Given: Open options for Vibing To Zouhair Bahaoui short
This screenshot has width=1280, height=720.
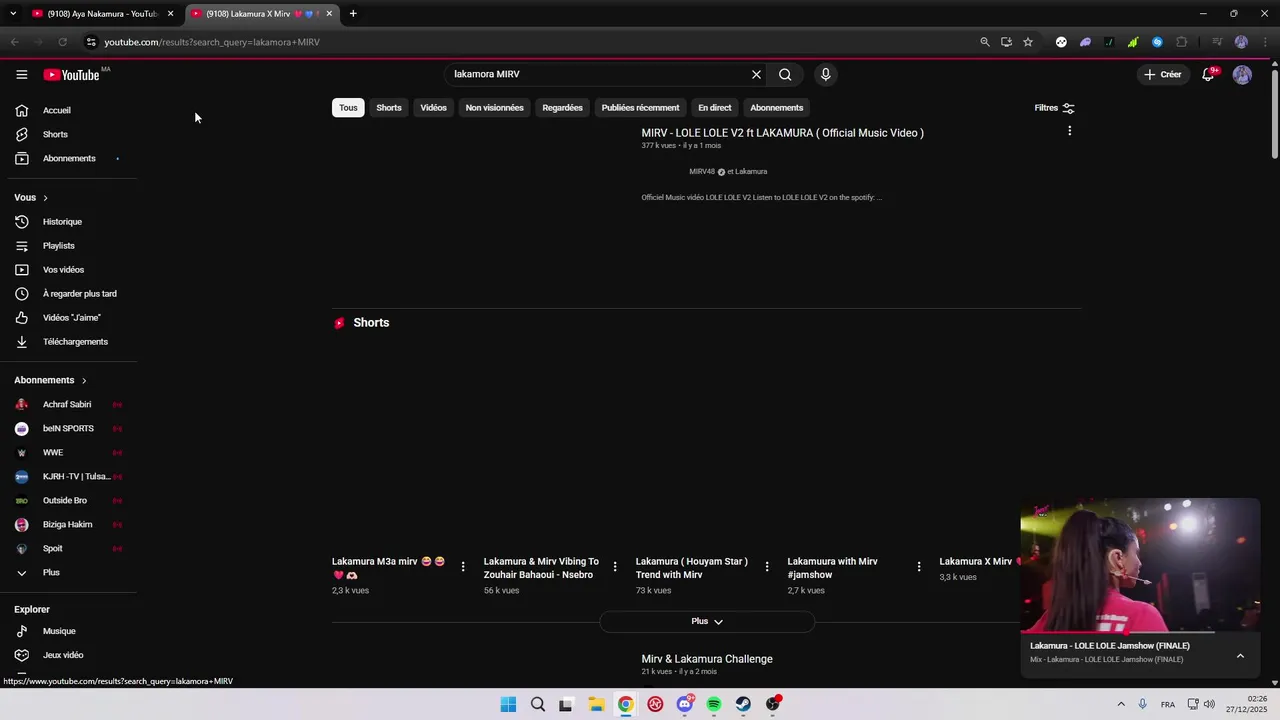Looking at the screenshot, I should point(615,567).
